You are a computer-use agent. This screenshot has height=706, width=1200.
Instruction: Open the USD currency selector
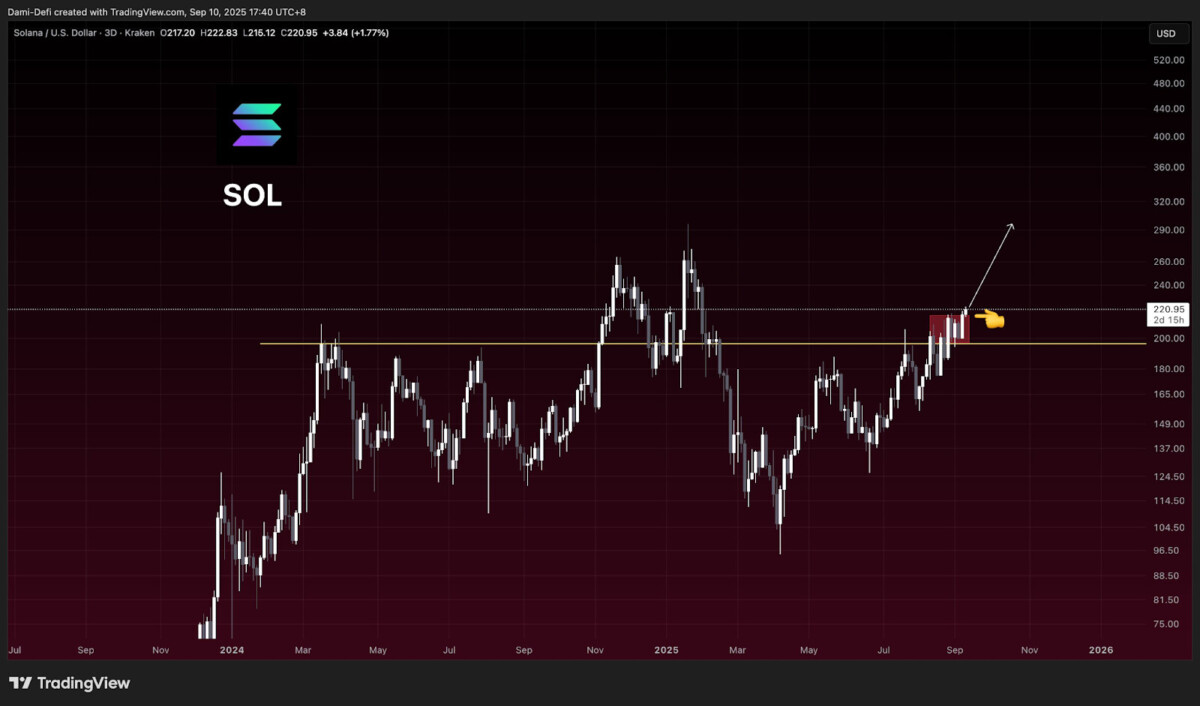1165,33
